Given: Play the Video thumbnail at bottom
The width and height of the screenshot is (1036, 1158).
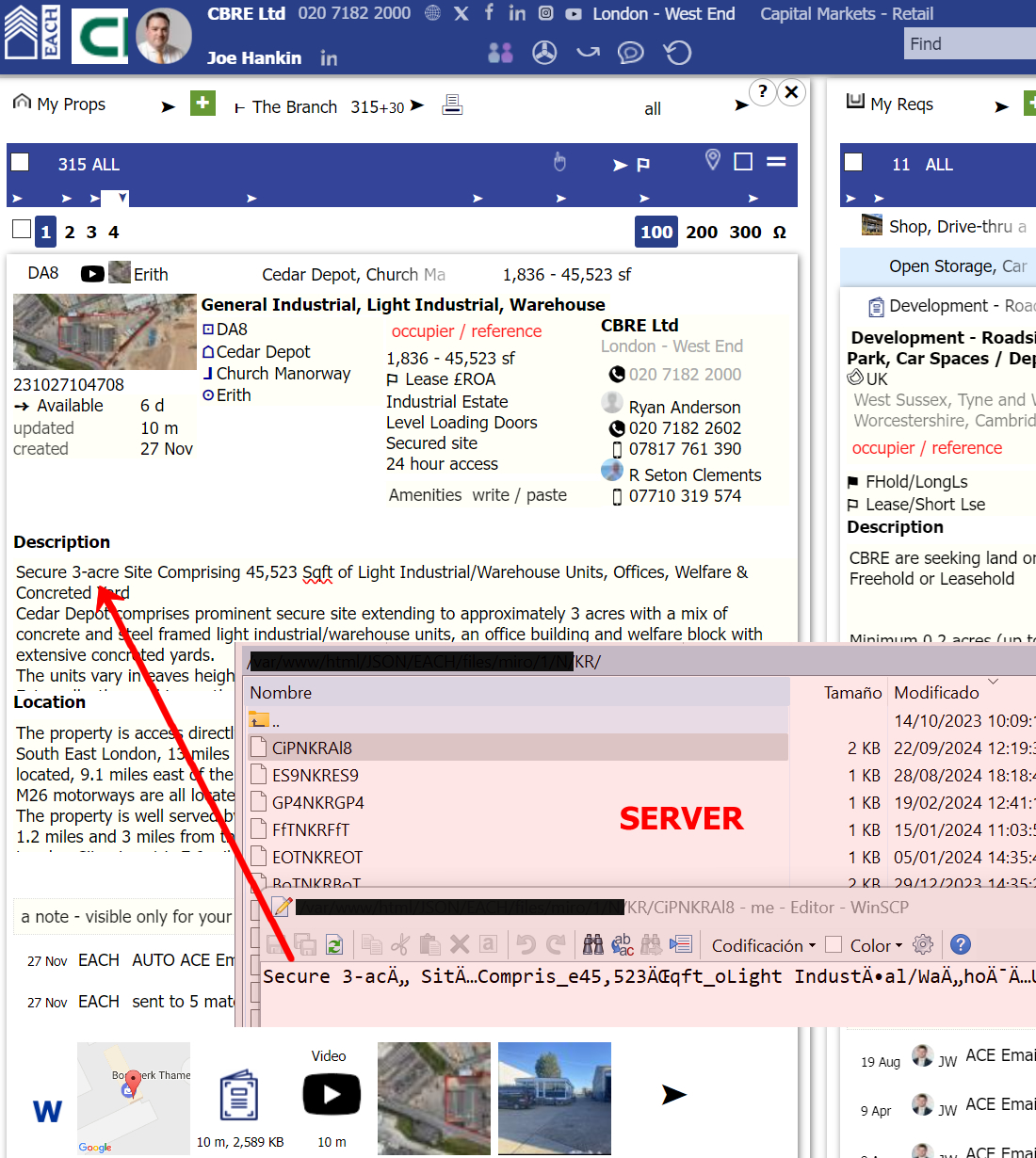Looking at the screenshot, I should (x=332, y=1094).
